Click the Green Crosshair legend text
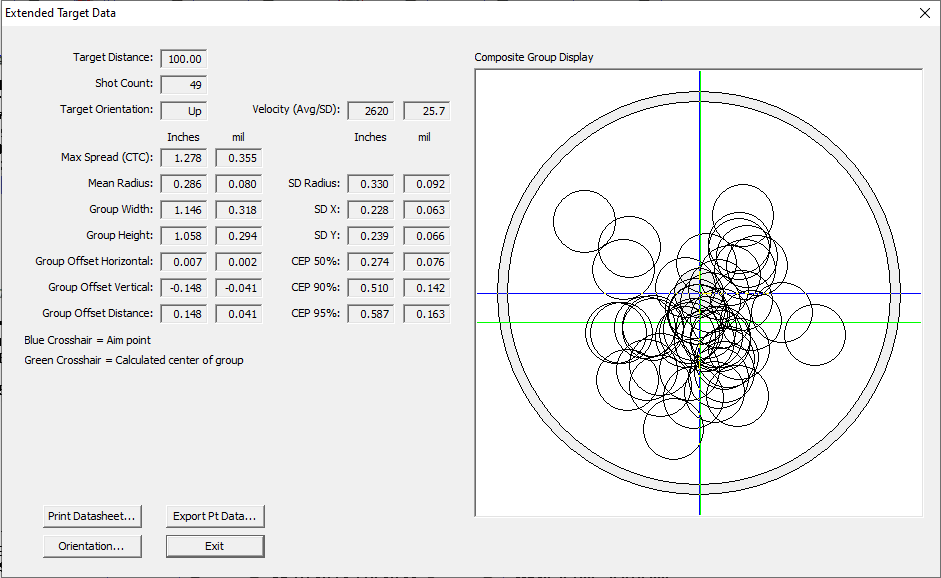 pos(134,360)
